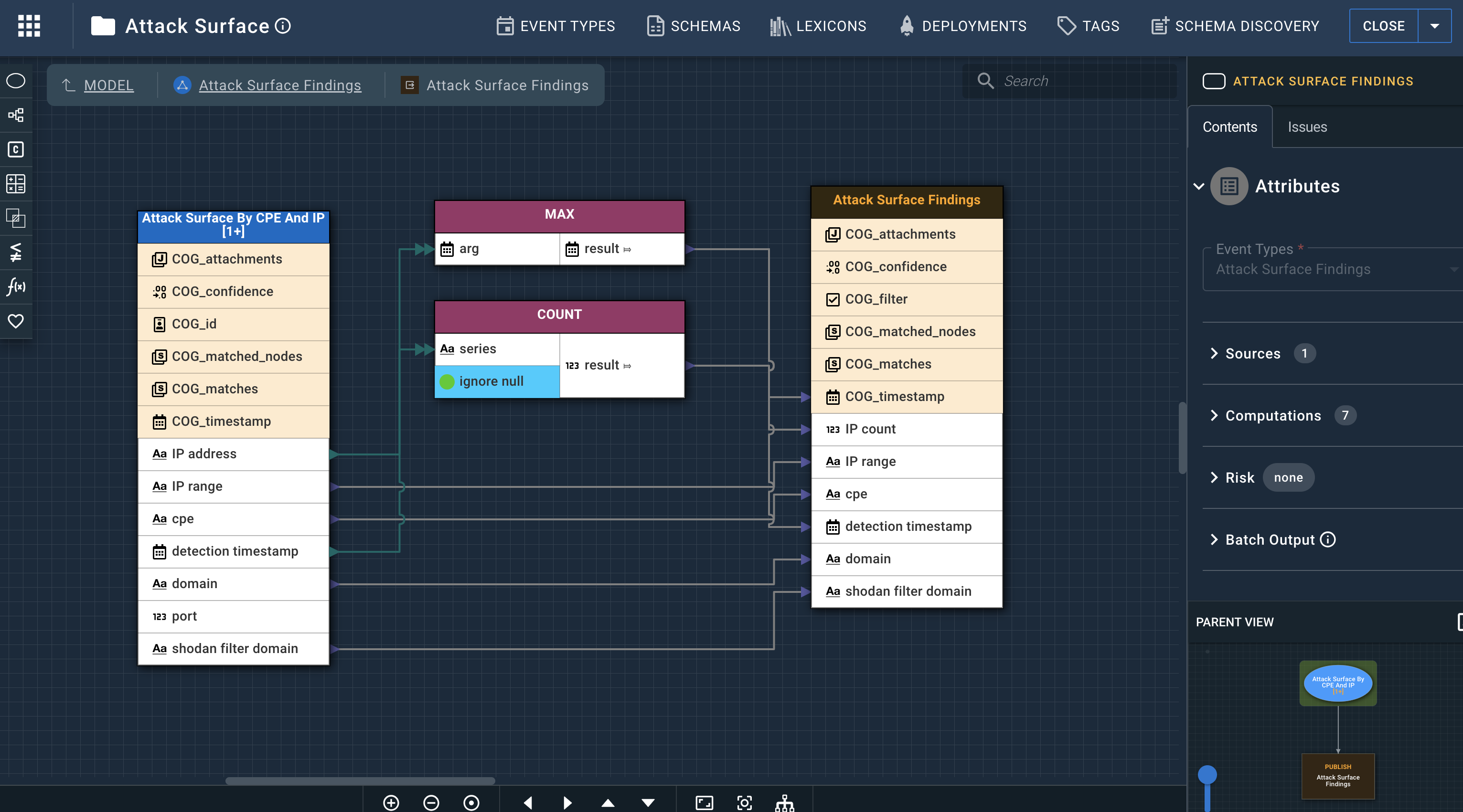The width and height of the screenshot is (1463, 812).
Task: Select the ellipse tool in left sidebar
Action: pos(16,81)
